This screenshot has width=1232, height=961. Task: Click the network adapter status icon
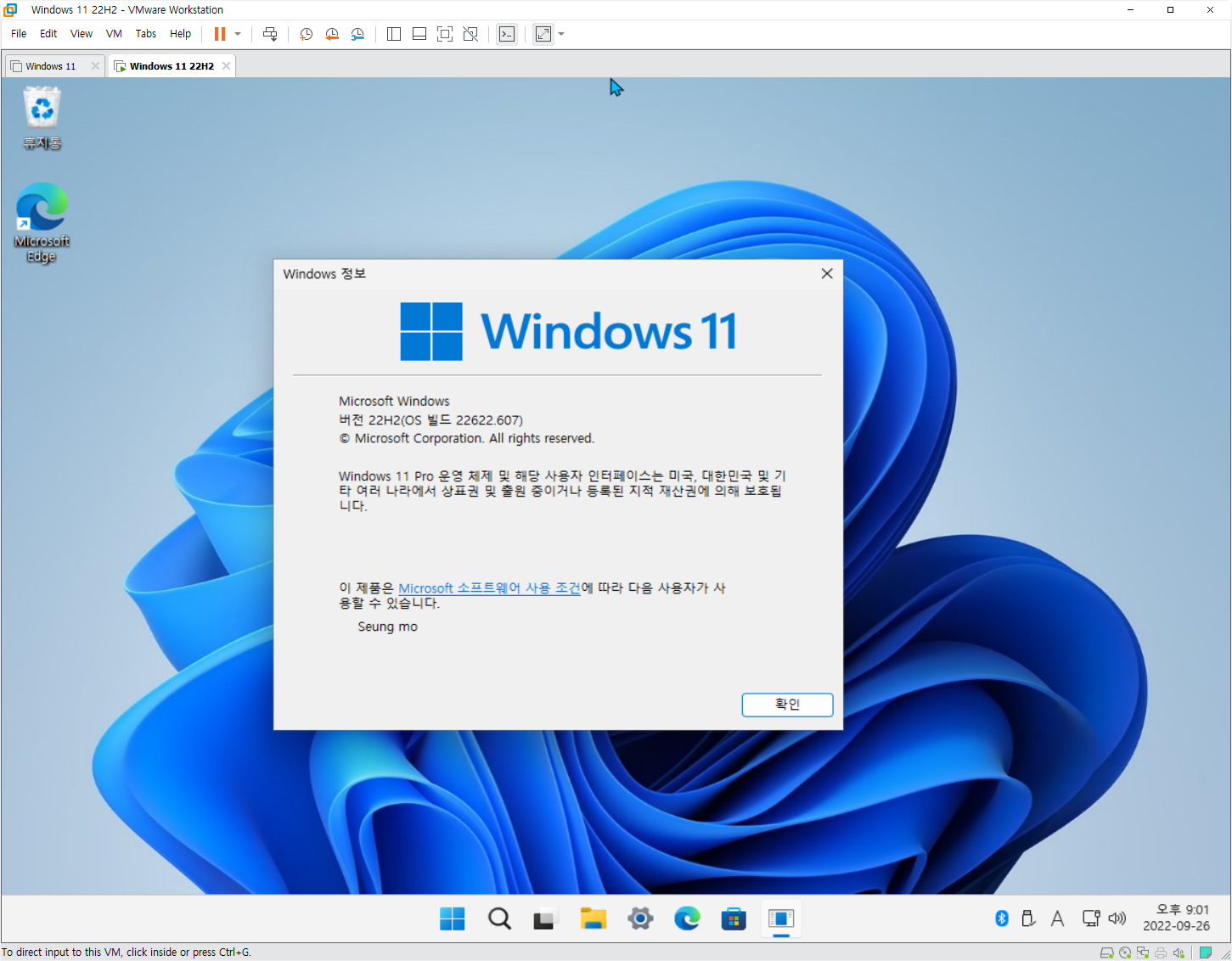[1143, 953]
